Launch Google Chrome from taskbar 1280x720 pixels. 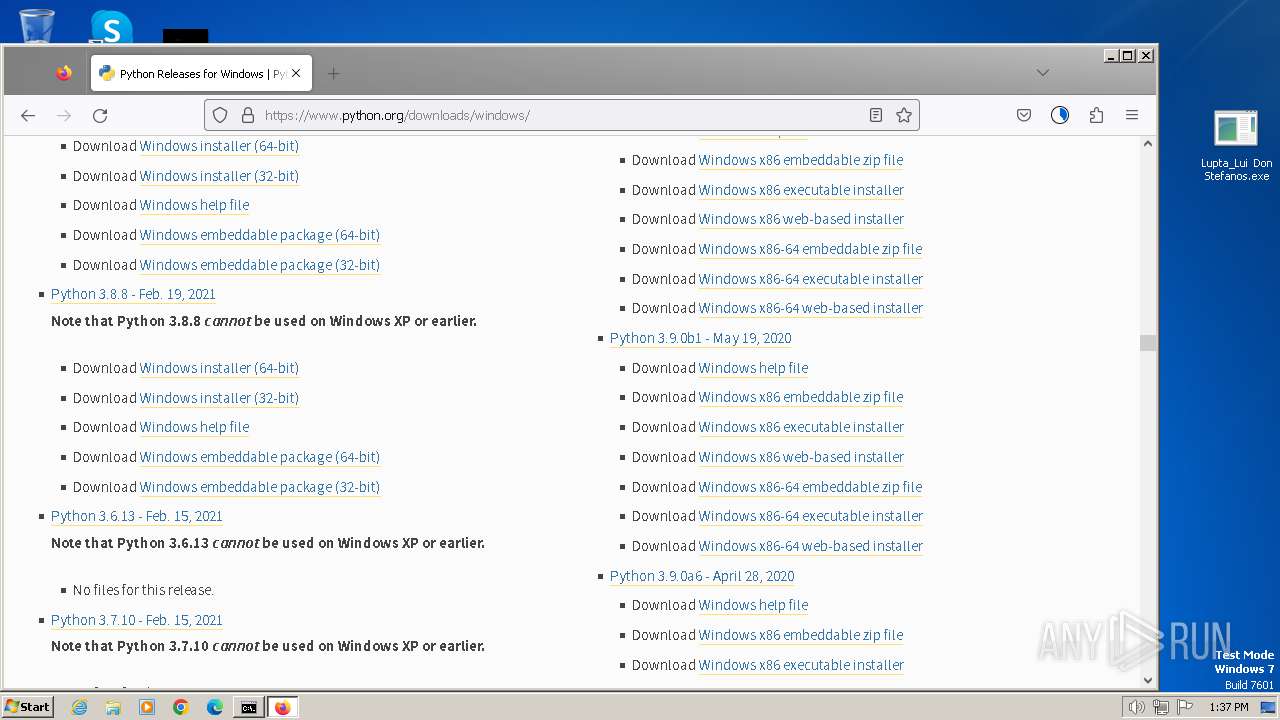click(x=181, y=707)
